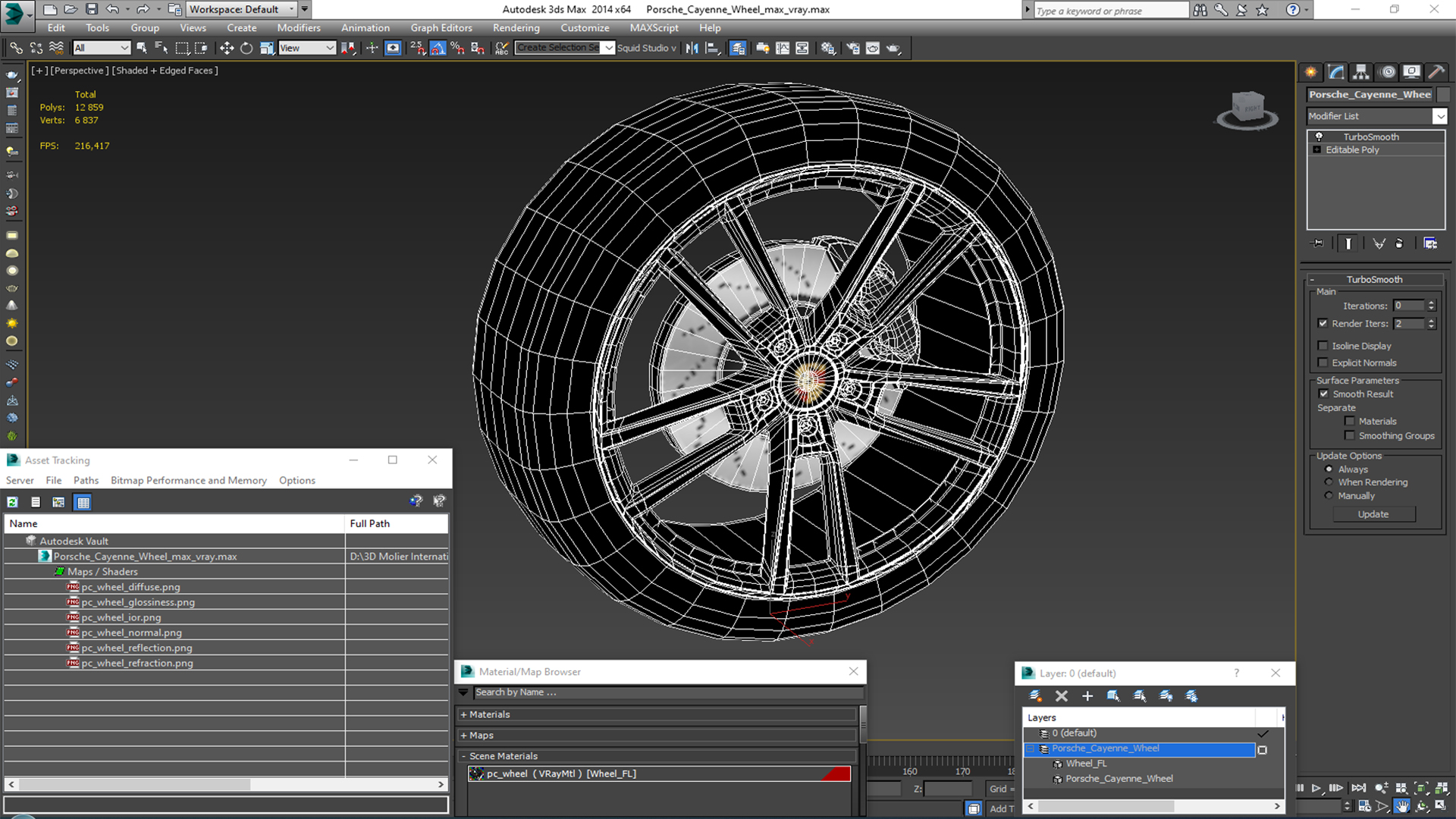Select the Always update radio button
The height and width of the screenshot is (819, 1456).
click(1329, 469)
